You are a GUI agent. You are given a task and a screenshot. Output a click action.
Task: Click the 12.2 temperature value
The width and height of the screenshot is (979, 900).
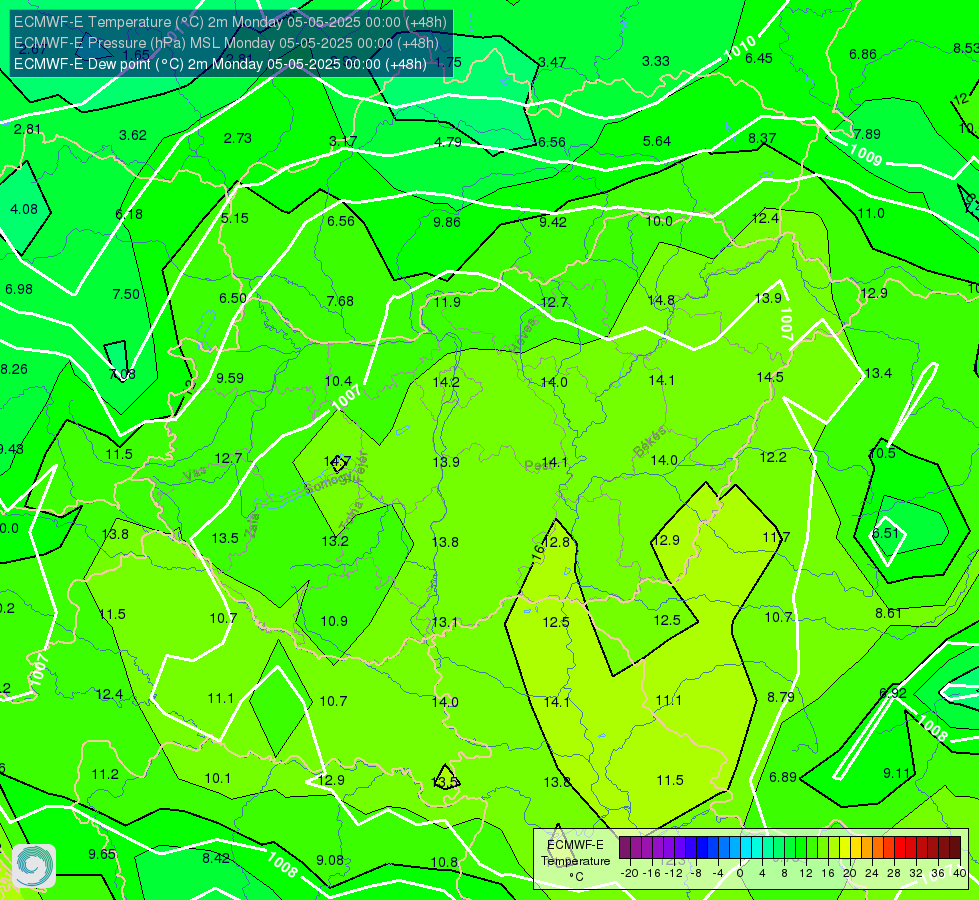coord(773,457)
